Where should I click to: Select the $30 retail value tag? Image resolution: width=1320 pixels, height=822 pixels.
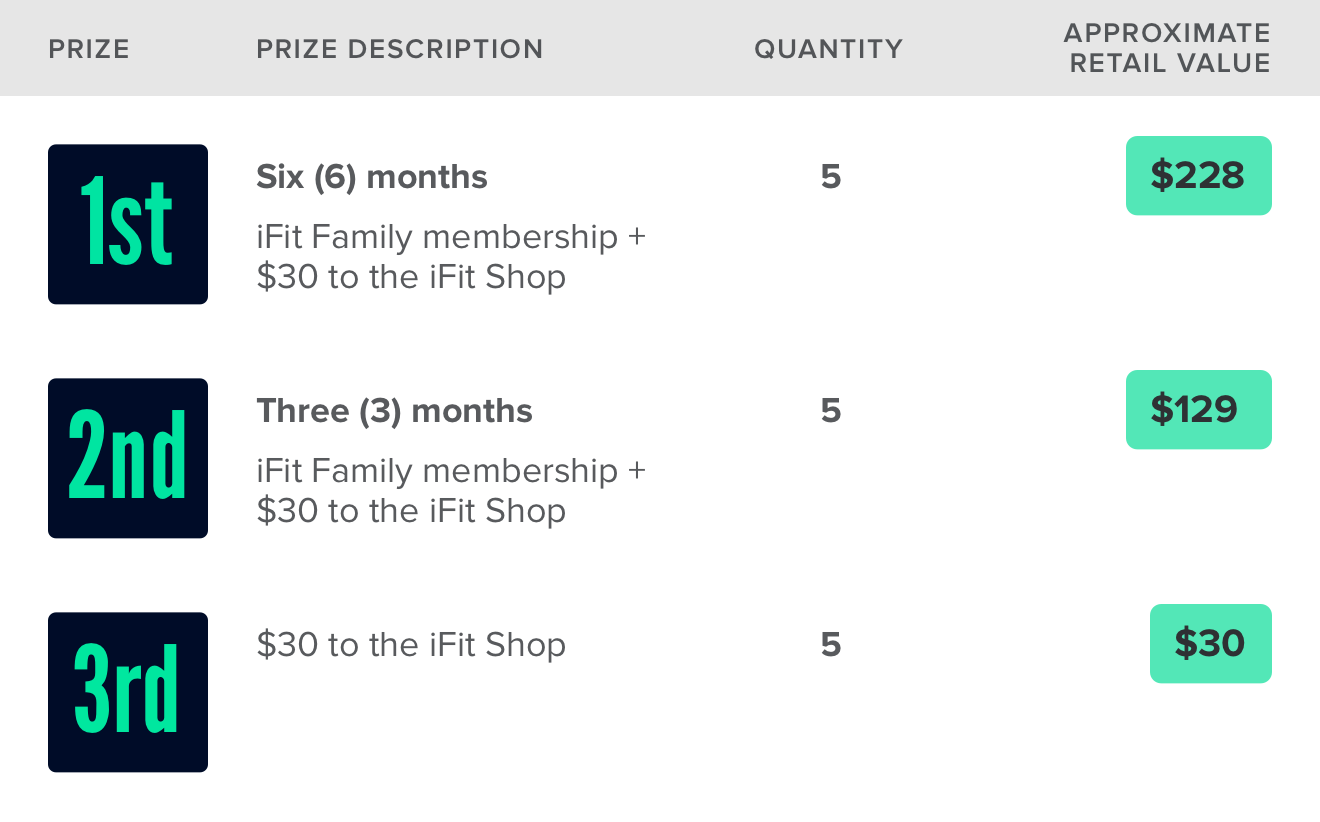pyautogui.click(x=1210, y=644)
